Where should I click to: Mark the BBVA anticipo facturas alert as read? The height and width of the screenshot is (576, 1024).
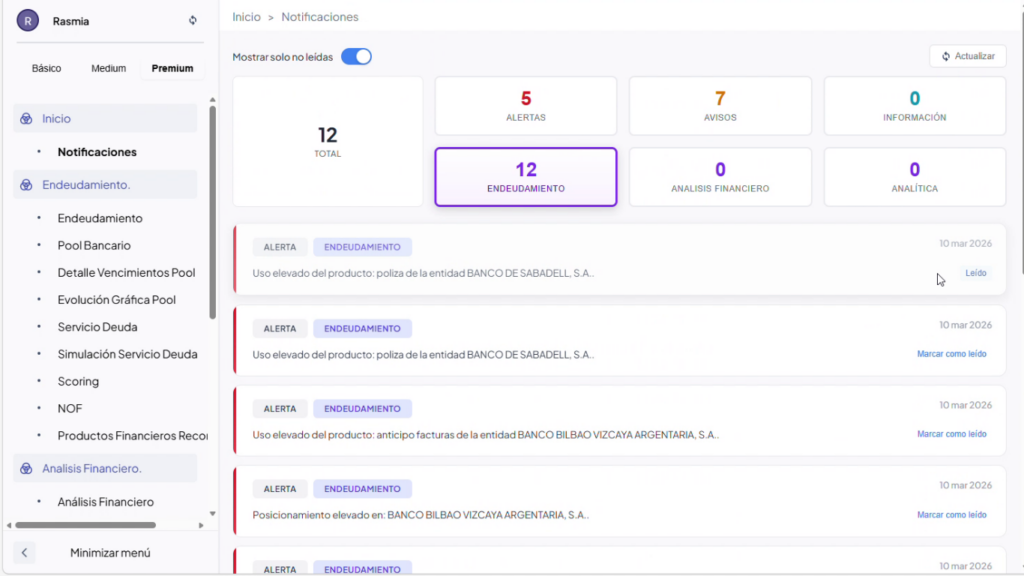951,434
